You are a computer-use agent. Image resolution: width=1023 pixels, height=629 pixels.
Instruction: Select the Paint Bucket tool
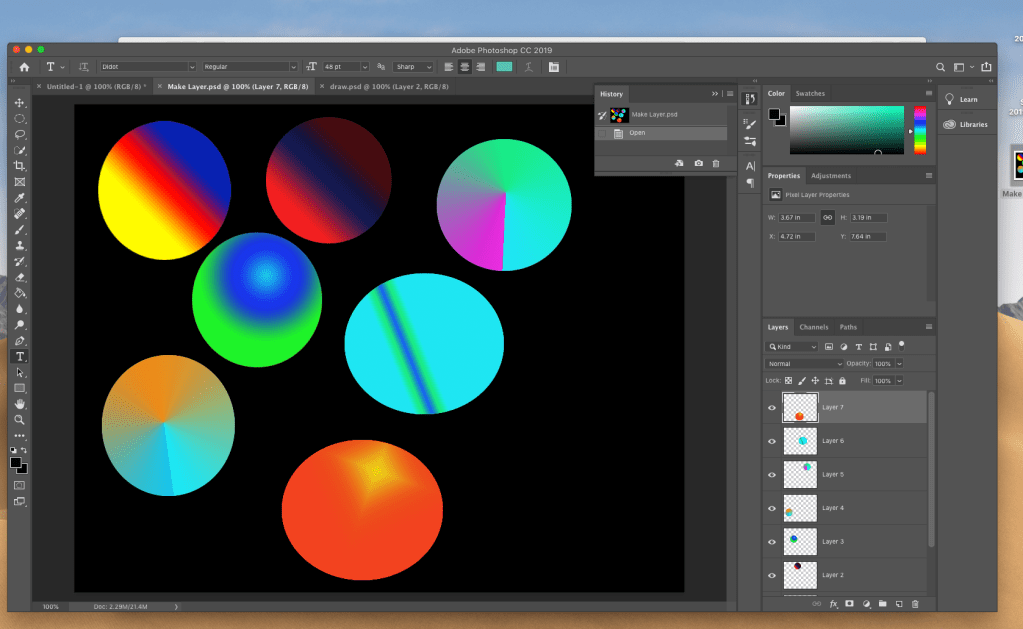(20, 293)
